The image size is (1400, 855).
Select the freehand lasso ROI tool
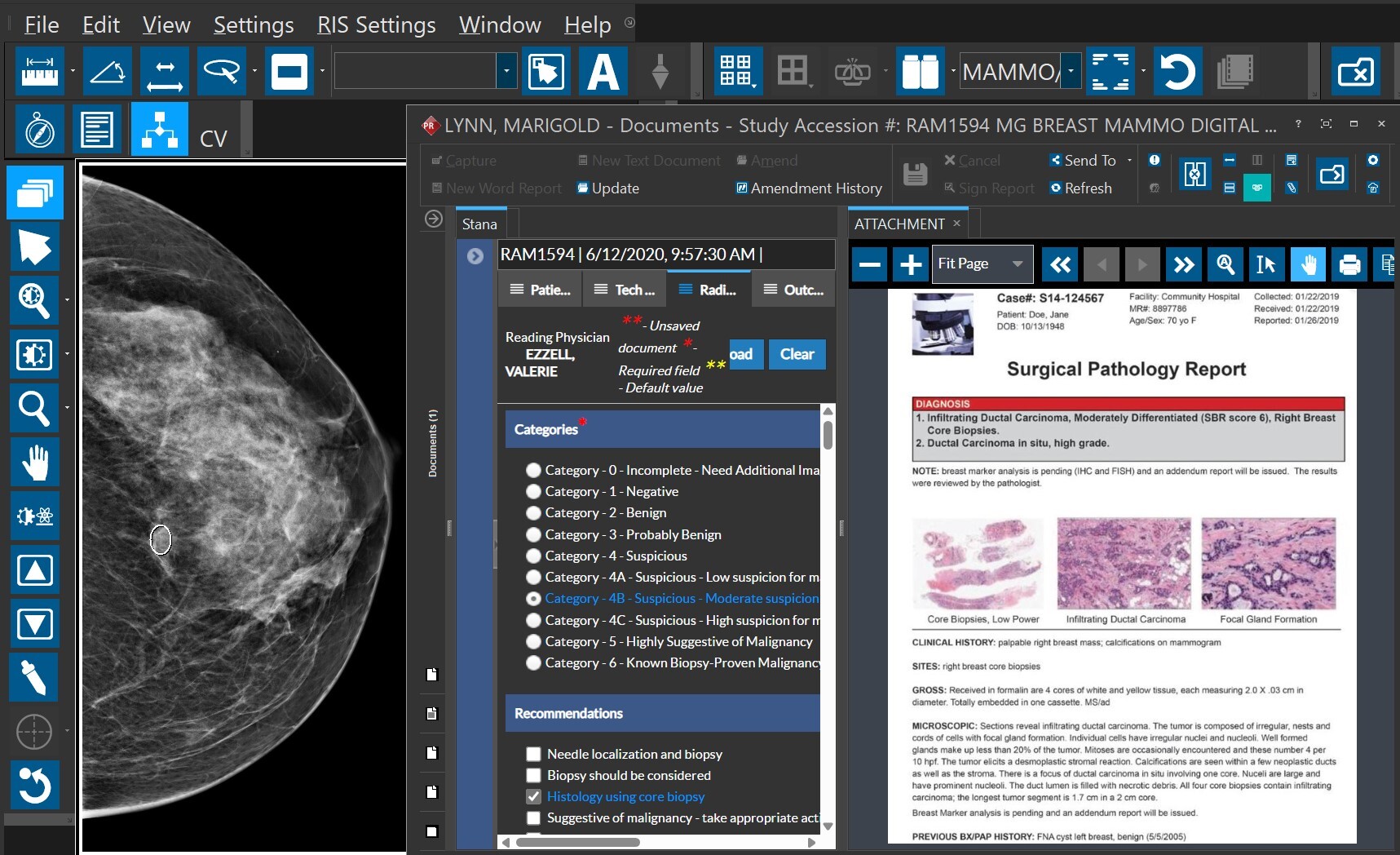pyautogui.click(x=222, y=71)
